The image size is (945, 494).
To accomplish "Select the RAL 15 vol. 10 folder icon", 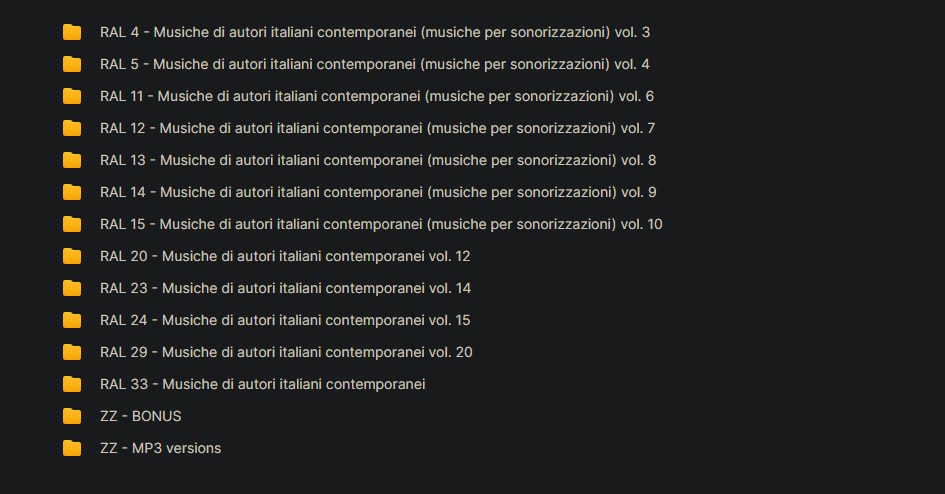I will pyautogui.click(x=72, y=224).
